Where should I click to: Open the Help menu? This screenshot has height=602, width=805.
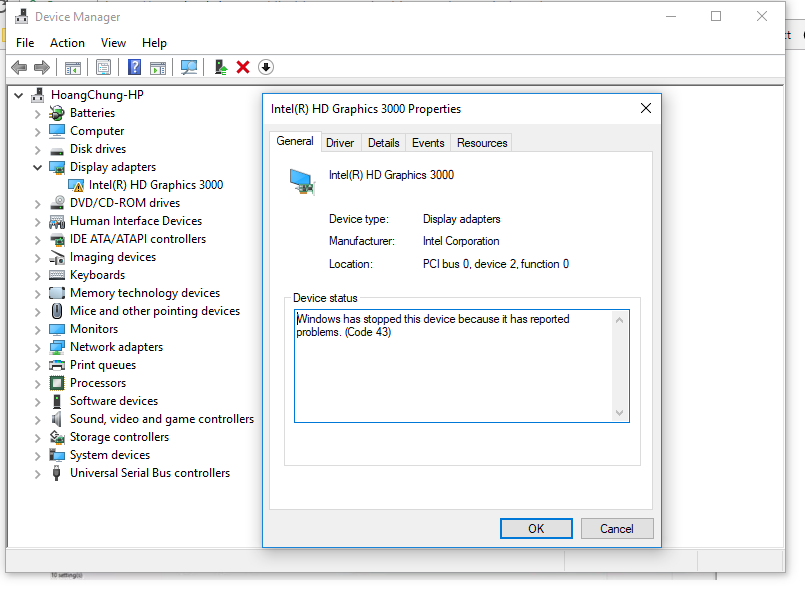point(154,43)
